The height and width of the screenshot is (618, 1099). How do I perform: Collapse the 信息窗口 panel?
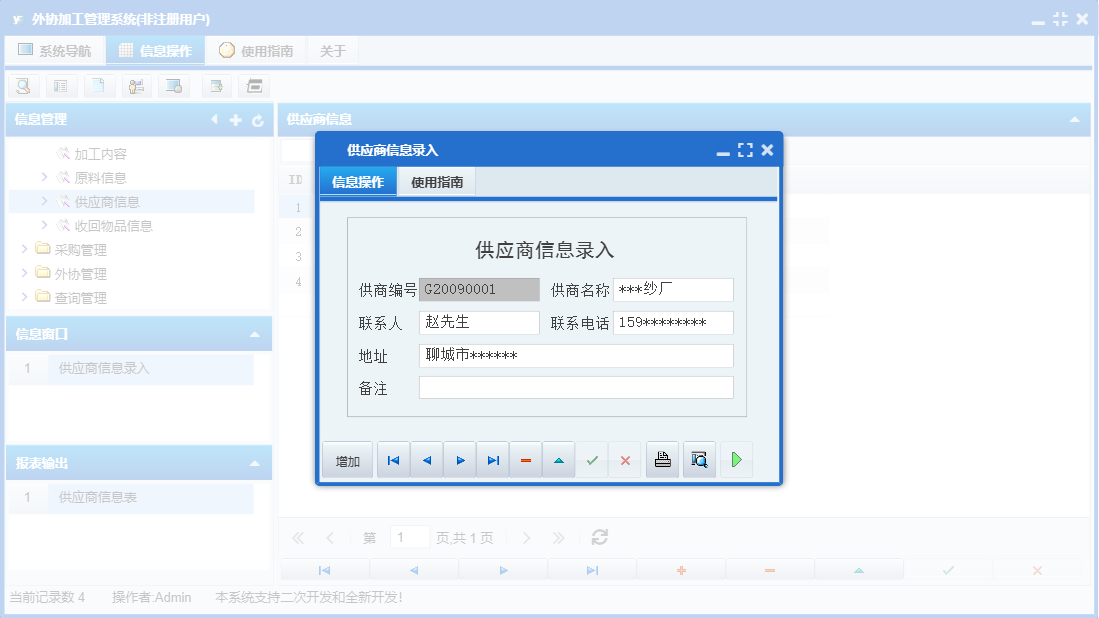point(257,333)
